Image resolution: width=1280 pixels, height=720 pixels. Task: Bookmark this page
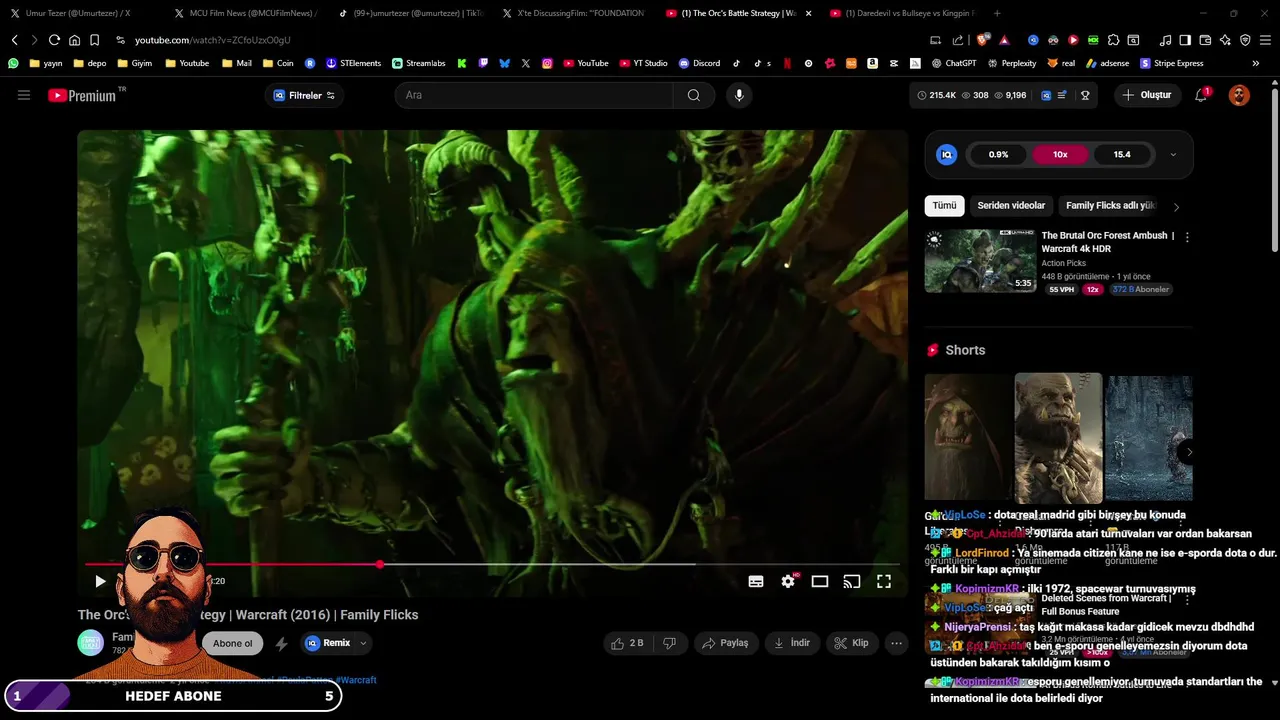pos(94,40)
